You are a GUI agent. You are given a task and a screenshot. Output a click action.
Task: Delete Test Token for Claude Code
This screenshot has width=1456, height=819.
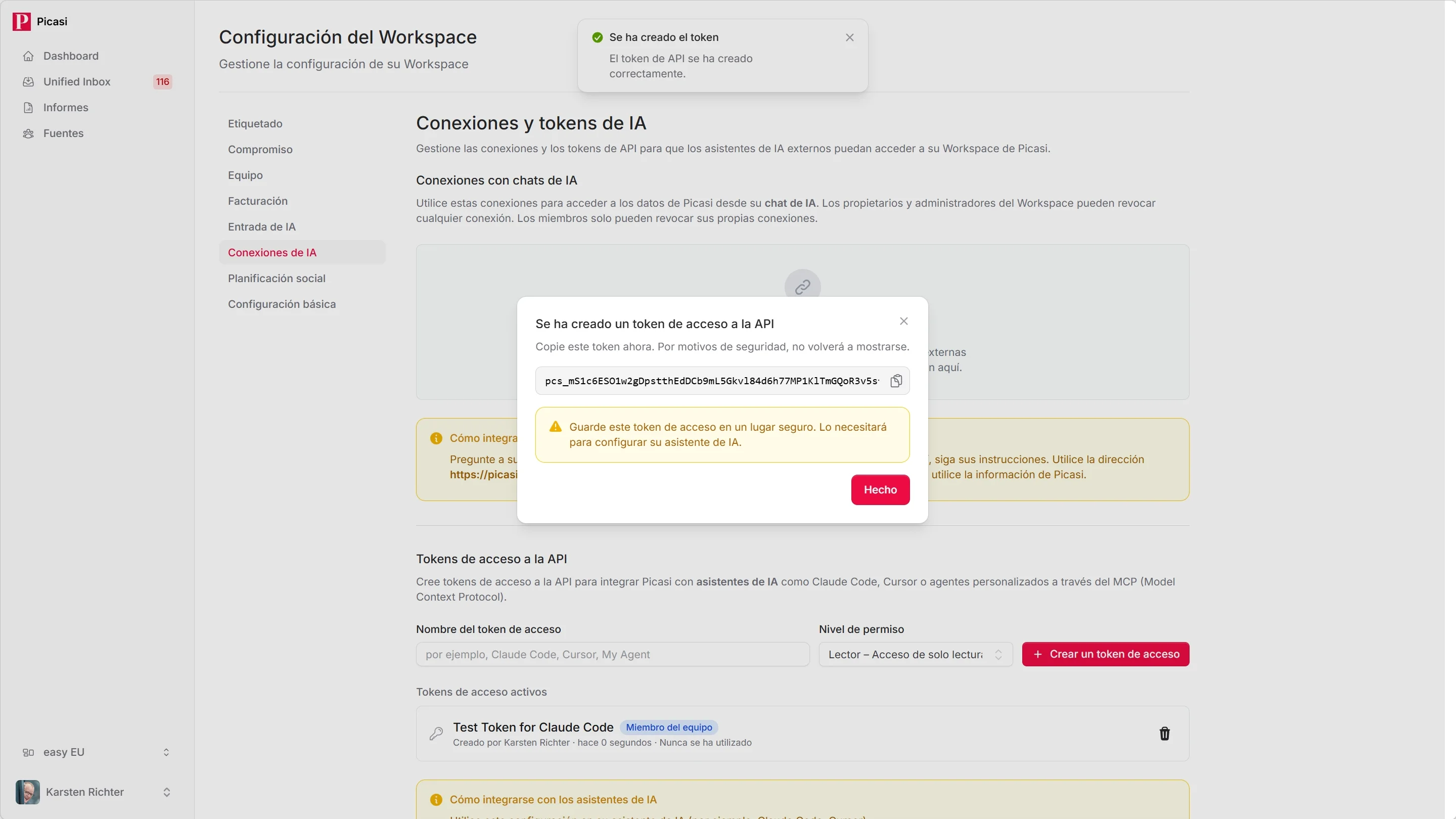point(1164,734)
